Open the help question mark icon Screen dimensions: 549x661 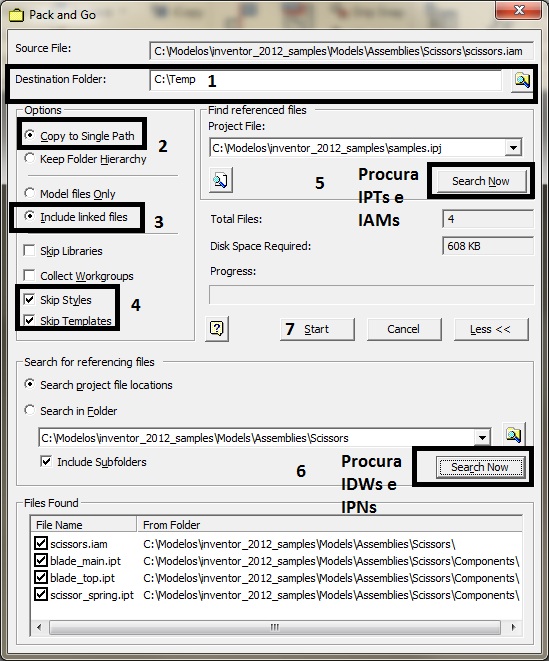[217, 328]
